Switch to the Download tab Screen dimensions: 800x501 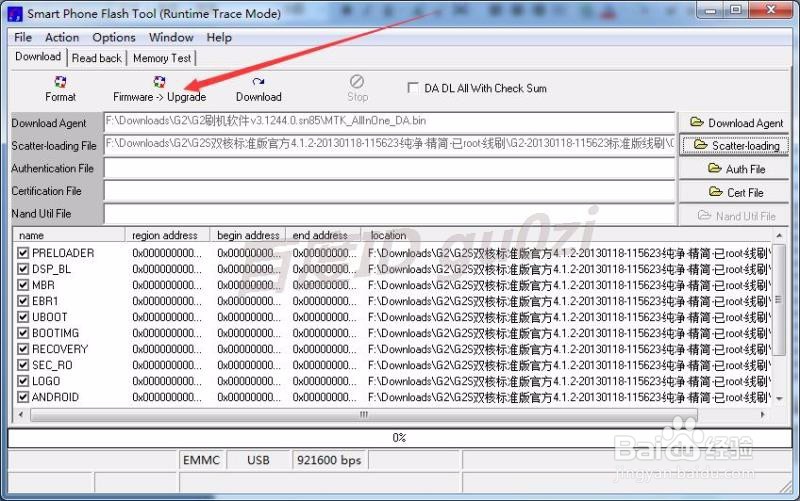[38, 57]
